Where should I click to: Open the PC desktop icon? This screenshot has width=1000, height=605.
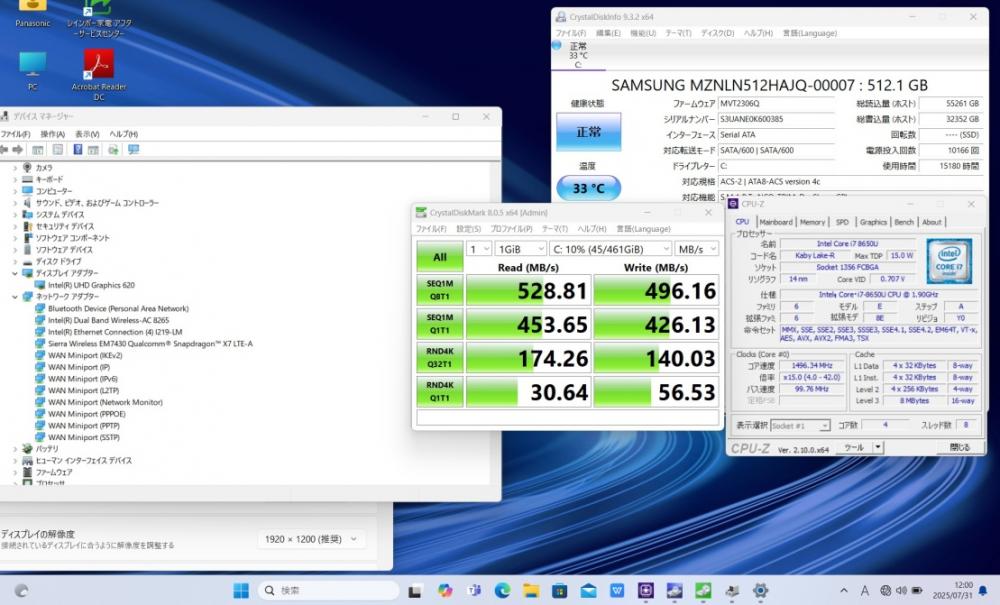[33, 71]
